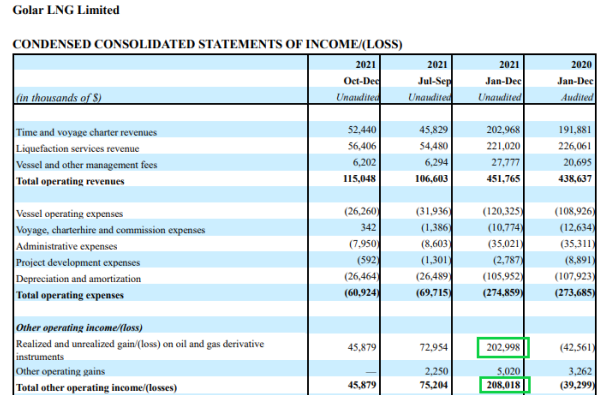Screen dimensions: 600x395
Task: Click the highlighted 208,018 total value
Action: click(505, 385)
